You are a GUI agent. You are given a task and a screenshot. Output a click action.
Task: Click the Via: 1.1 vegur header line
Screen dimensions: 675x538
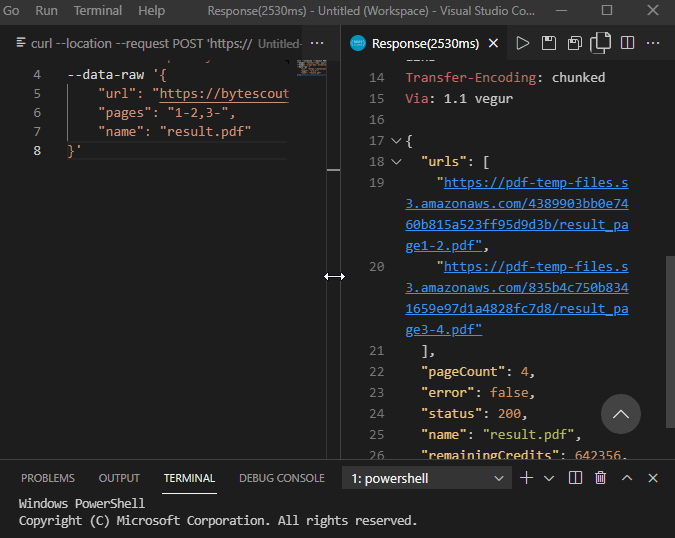[459, 99]
